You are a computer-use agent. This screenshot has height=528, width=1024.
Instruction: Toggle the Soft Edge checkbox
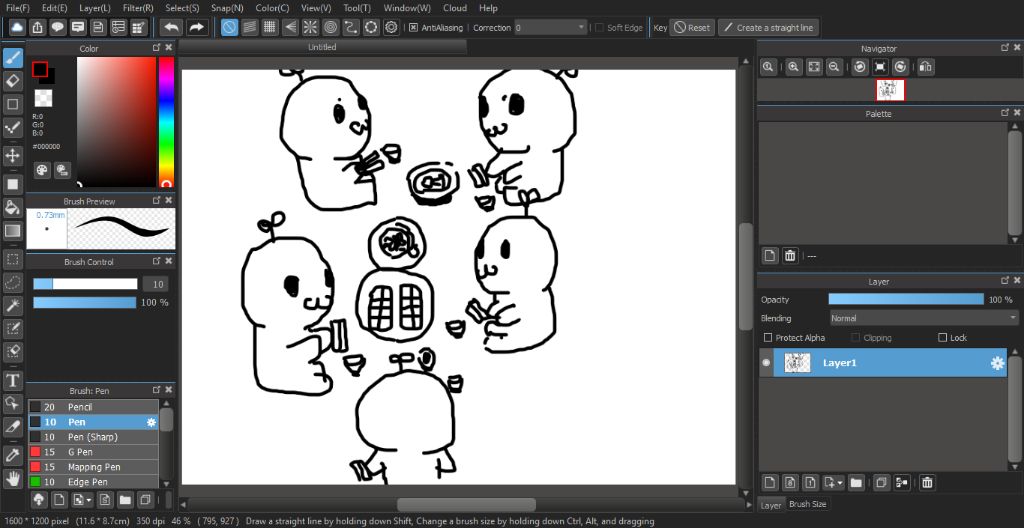coord(600,27)
